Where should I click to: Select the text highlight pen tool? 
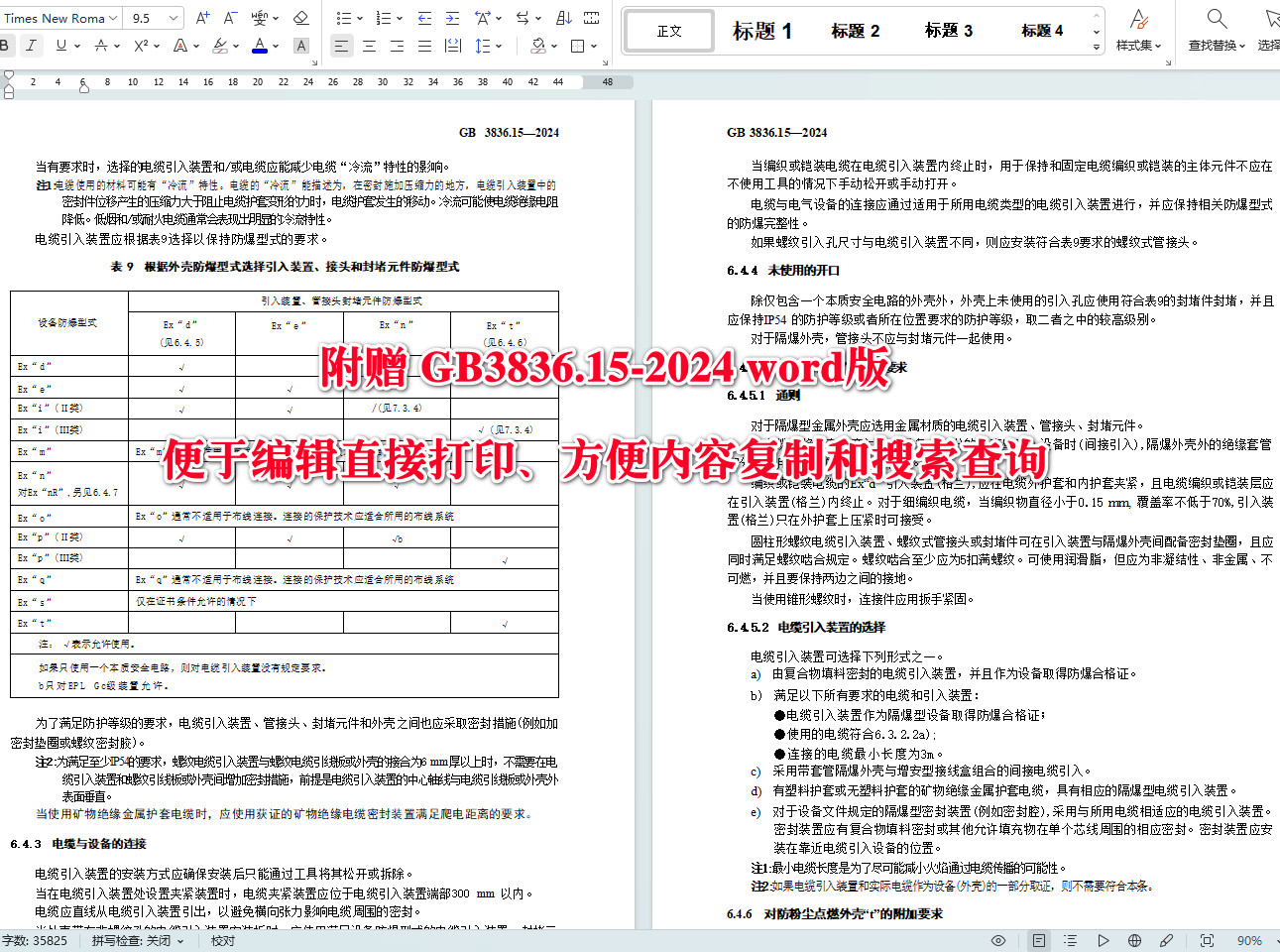coord(220,46)
